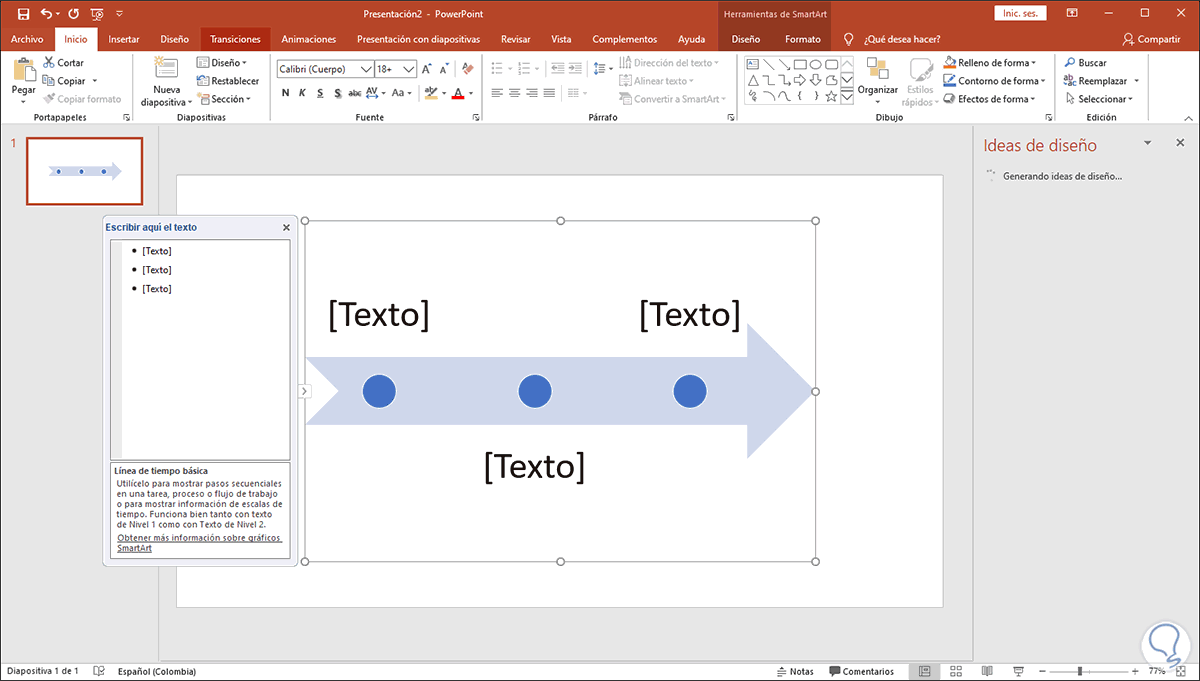Screen dimensions: 1200x681
Task: Select slide 1 thumbnail
Action: click(x=84, y=171)
